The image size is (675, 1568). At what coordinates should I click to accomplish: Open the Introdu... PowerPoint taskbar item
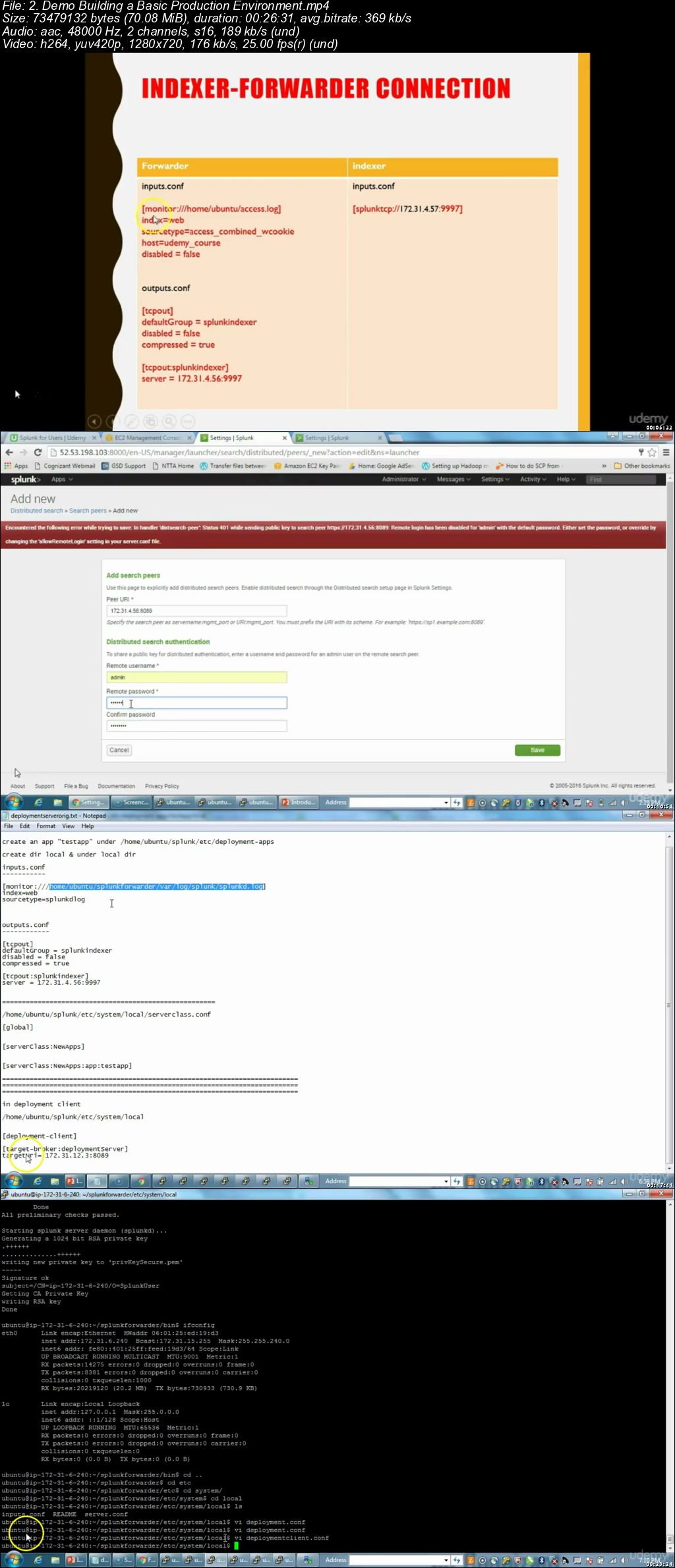[x=299, y=802]
